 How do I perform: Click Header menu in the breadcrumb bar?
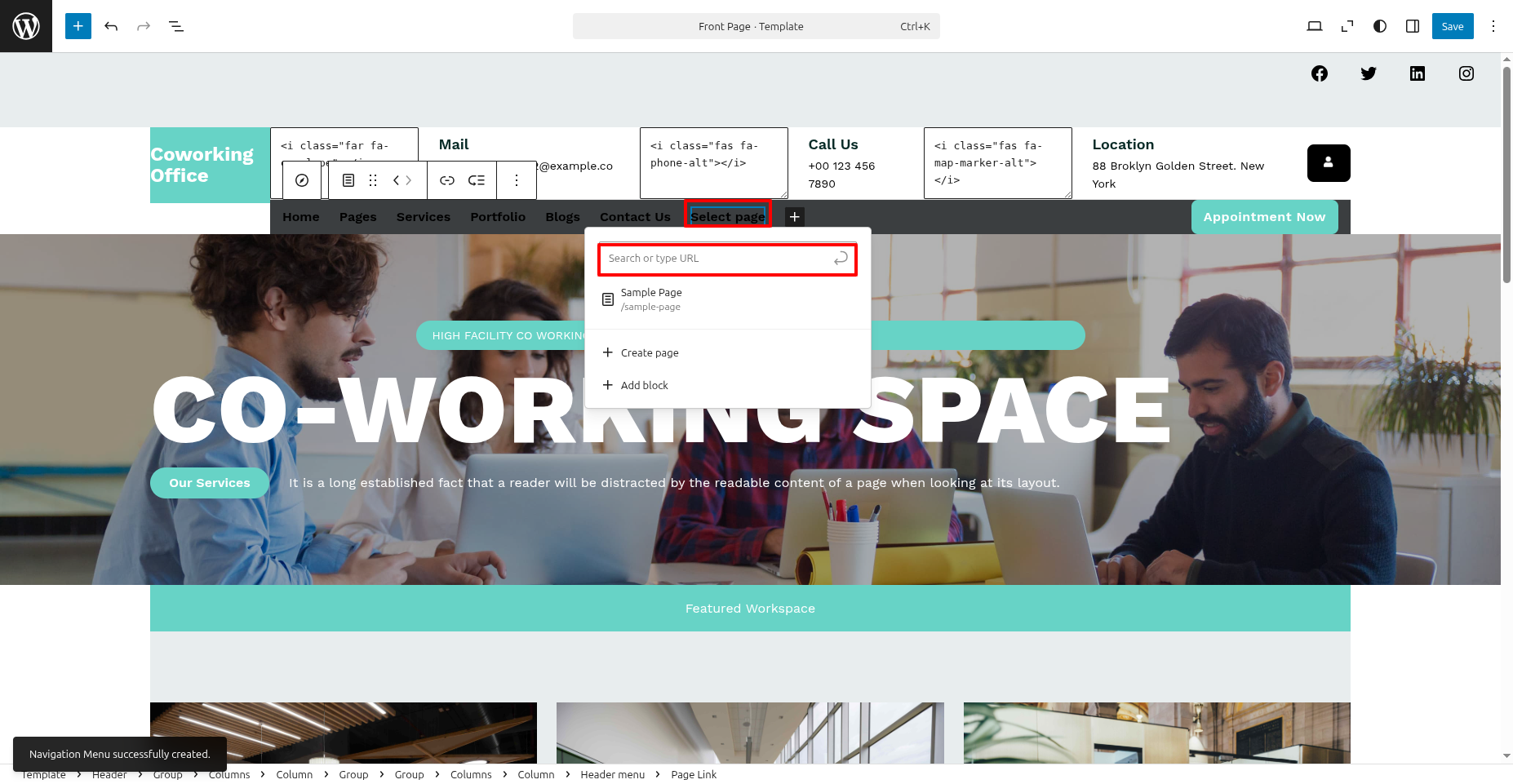612,774
